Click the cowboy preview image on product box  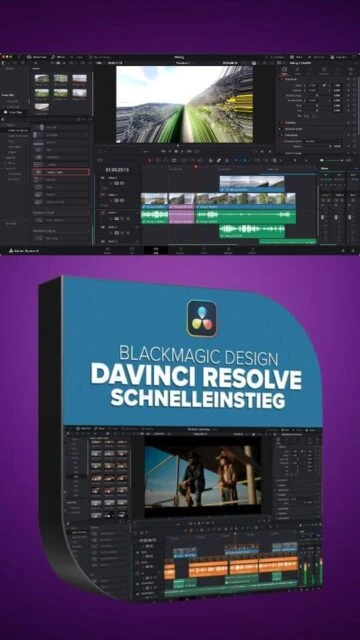coord(202,476)
